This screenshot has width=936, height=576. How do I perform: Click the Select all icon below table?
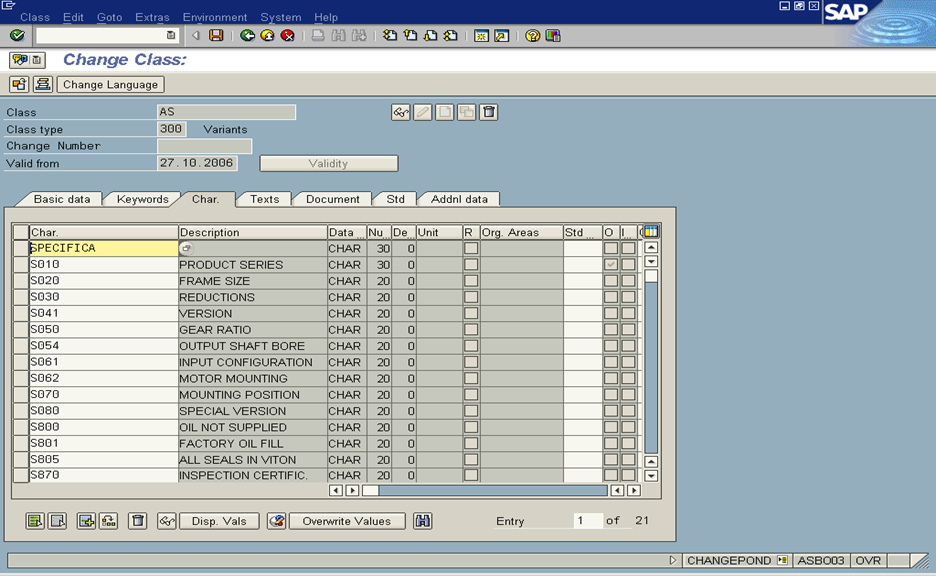[35, 521]
